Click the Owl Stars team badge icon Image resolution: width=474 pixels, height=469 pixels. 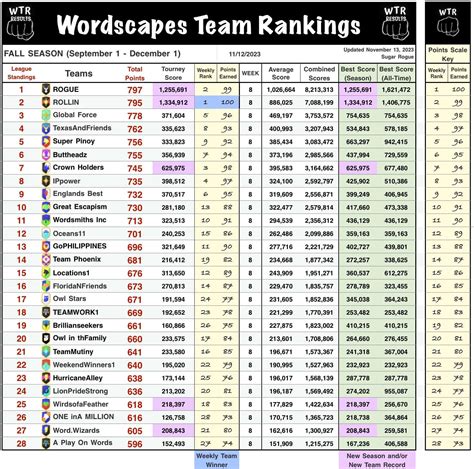coord(46,299)
